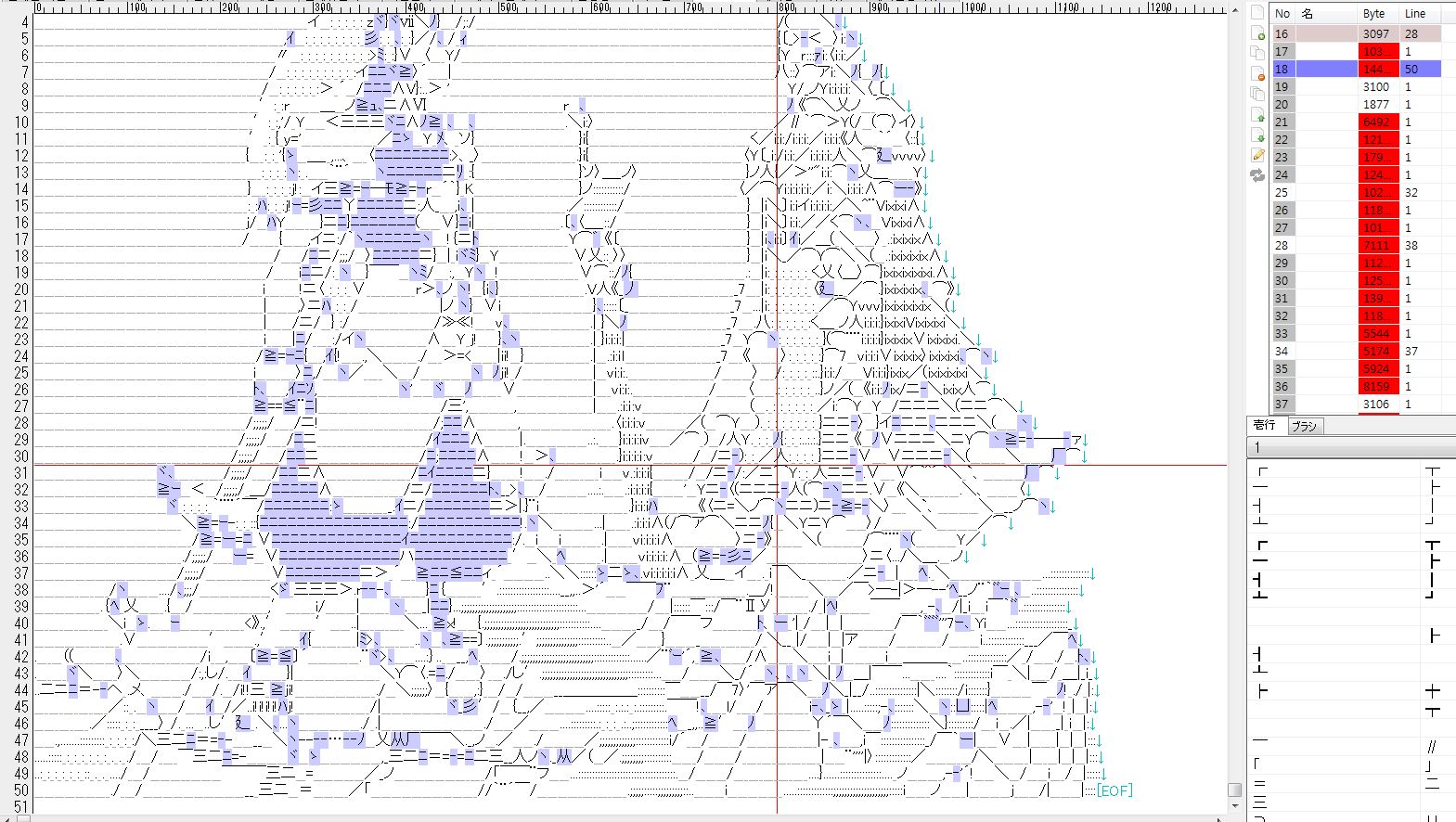
Task: Click the gray refresh arrows icon
Action: [x=1257, y=175]
